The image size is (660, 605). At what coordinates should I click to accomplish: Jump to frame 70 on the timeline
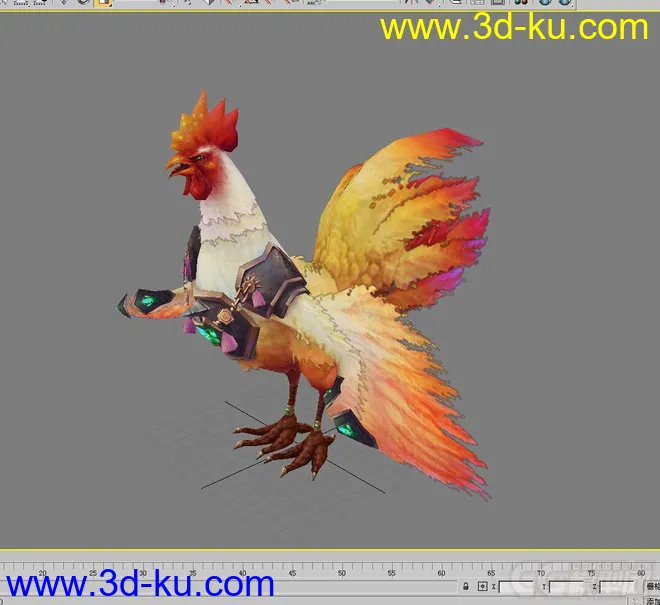point(541,573)
